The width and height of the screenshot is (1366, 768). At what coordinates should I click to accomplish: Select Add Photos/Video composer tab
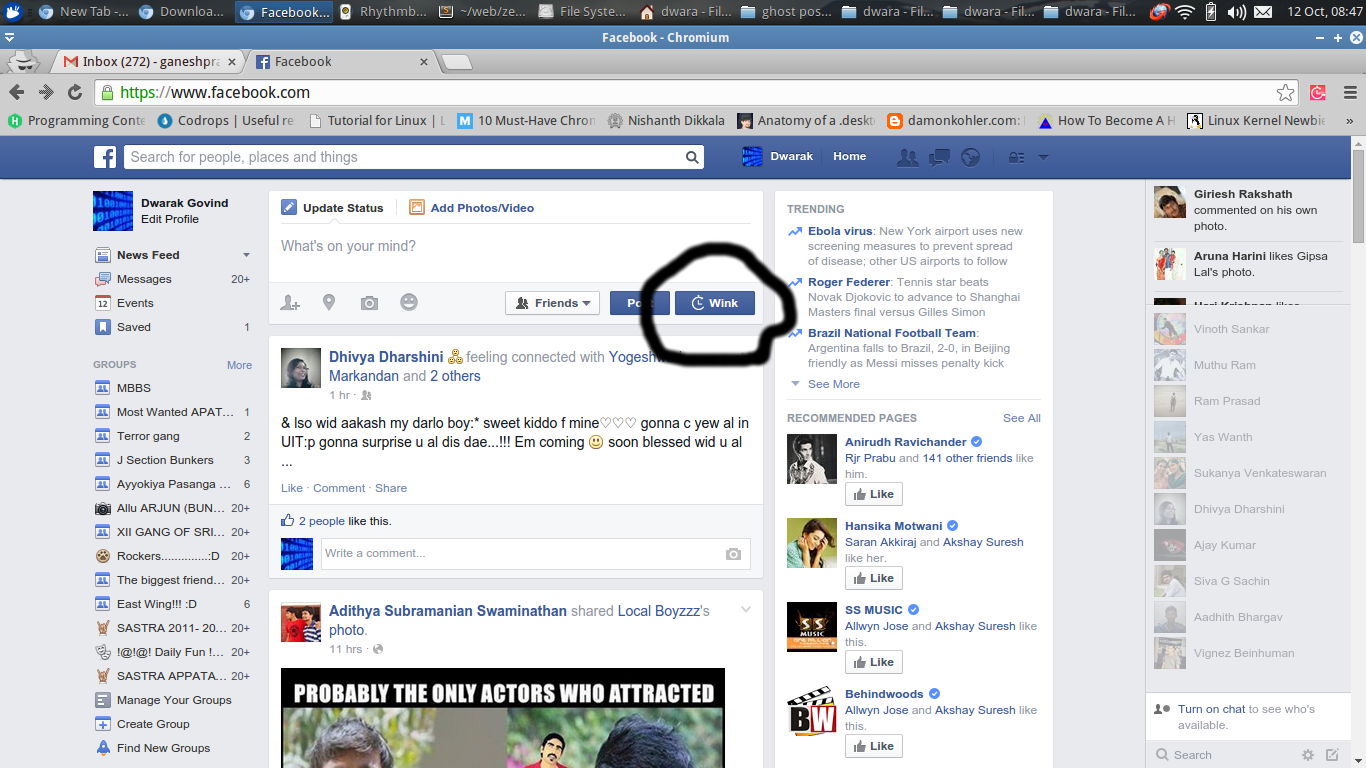point(471,208)
